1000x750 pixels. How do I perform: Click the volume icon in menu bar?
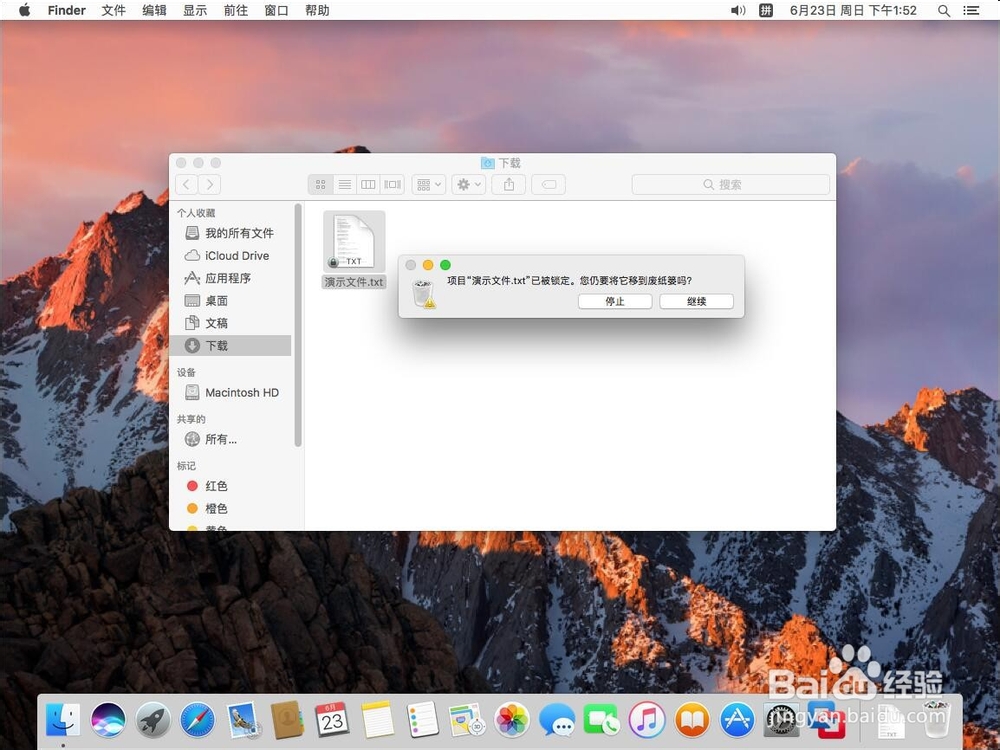click(x=738, y=10)
